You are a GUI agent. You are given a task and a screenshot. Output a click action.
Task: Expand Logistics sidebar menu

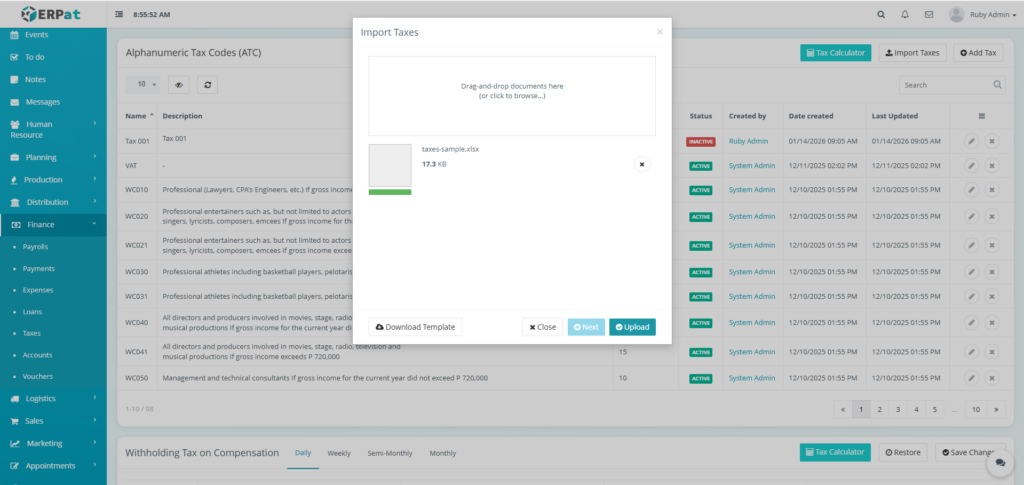click(53, 398)
